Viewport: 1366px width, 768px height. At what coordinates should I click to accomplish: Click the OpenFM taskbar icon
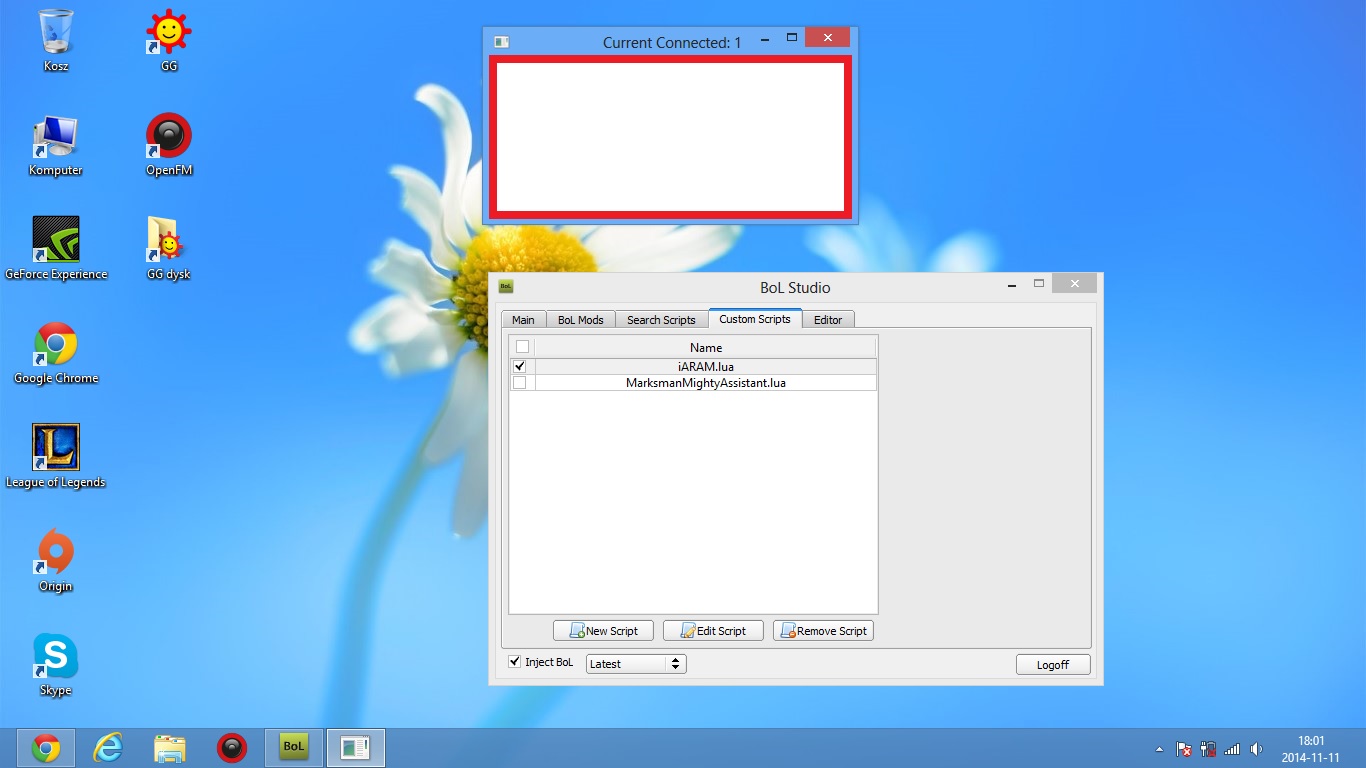pos(232,748)
